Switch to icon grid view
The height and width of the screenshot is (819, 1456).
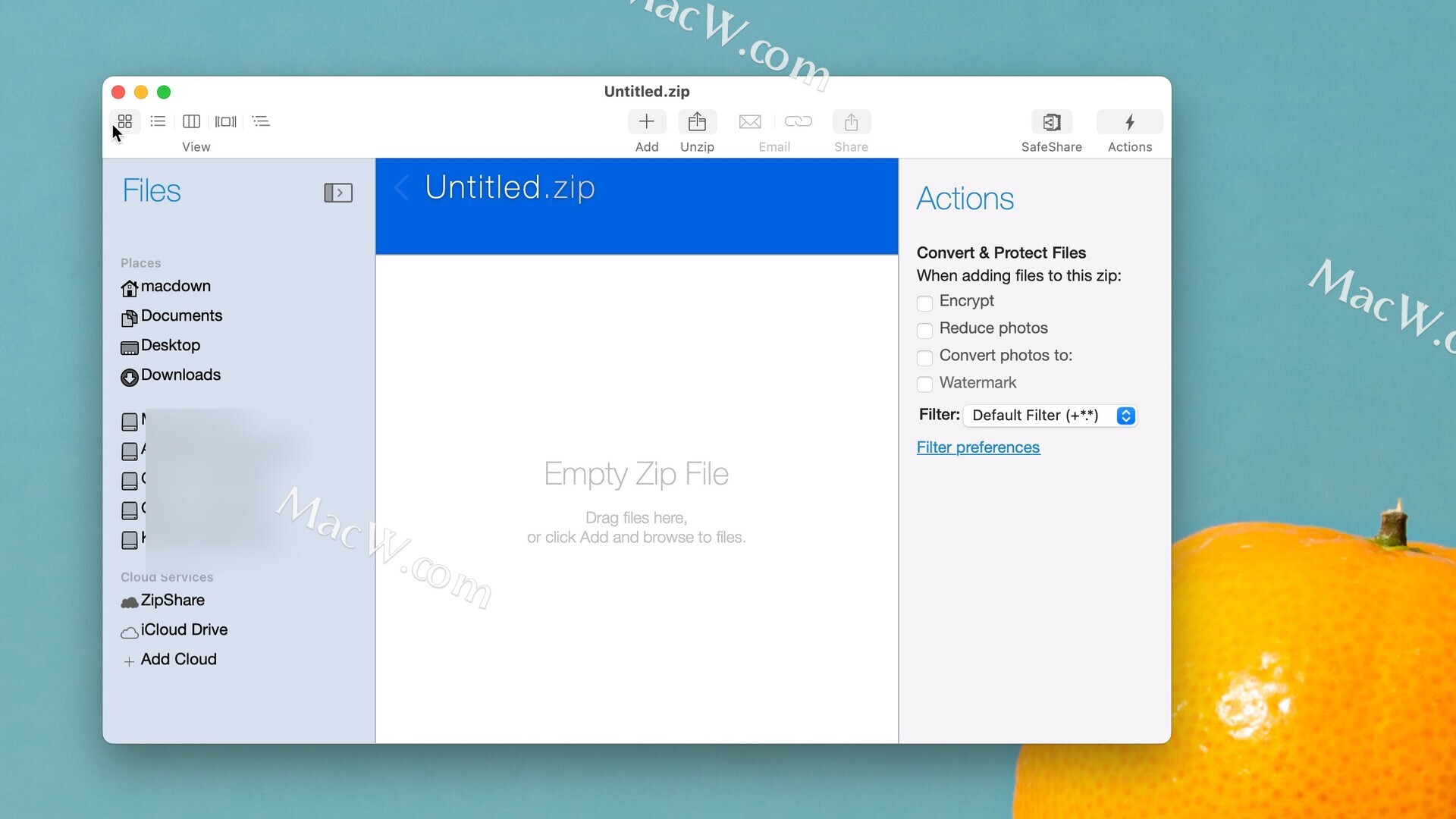pyautogui.click(x=125, y=121)
